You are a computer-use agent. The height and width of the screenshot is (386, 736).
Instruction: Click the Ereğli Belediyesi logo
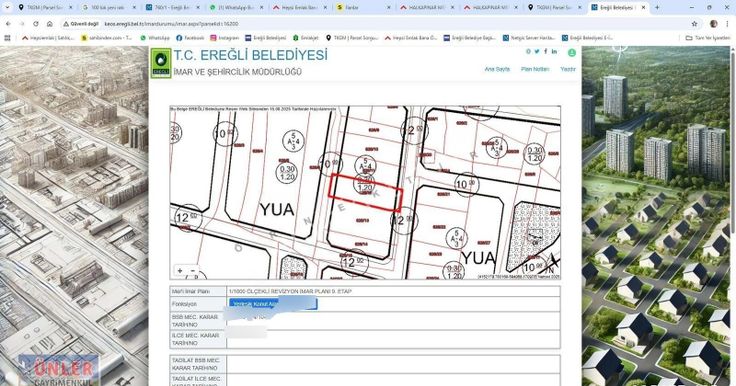161,63
